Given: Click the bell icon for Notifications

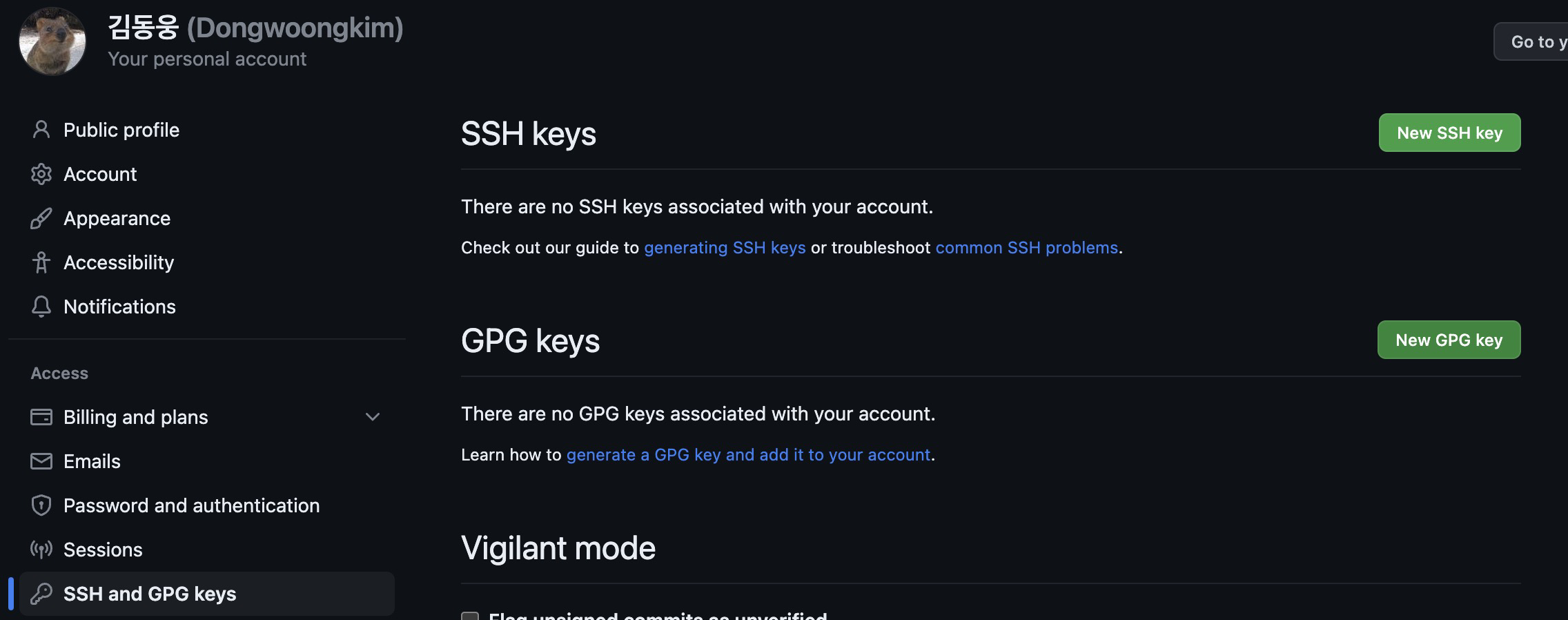Looking at the screenshot, I should (41, 307).
